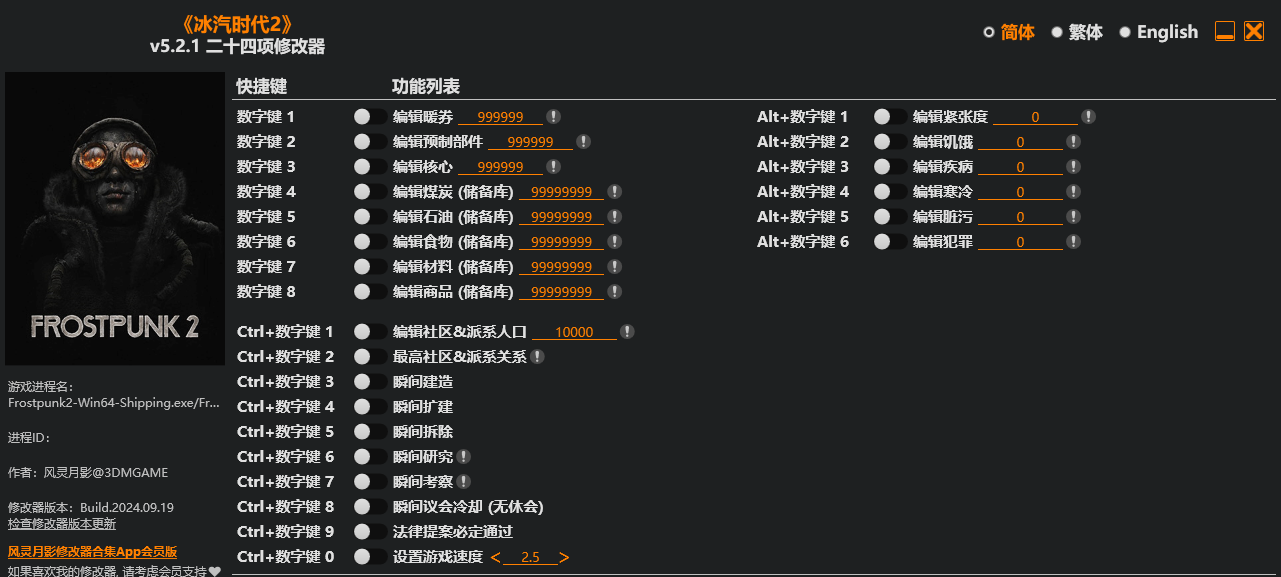
Task: Click the 编辑核心 value input field
Action: 501,167
